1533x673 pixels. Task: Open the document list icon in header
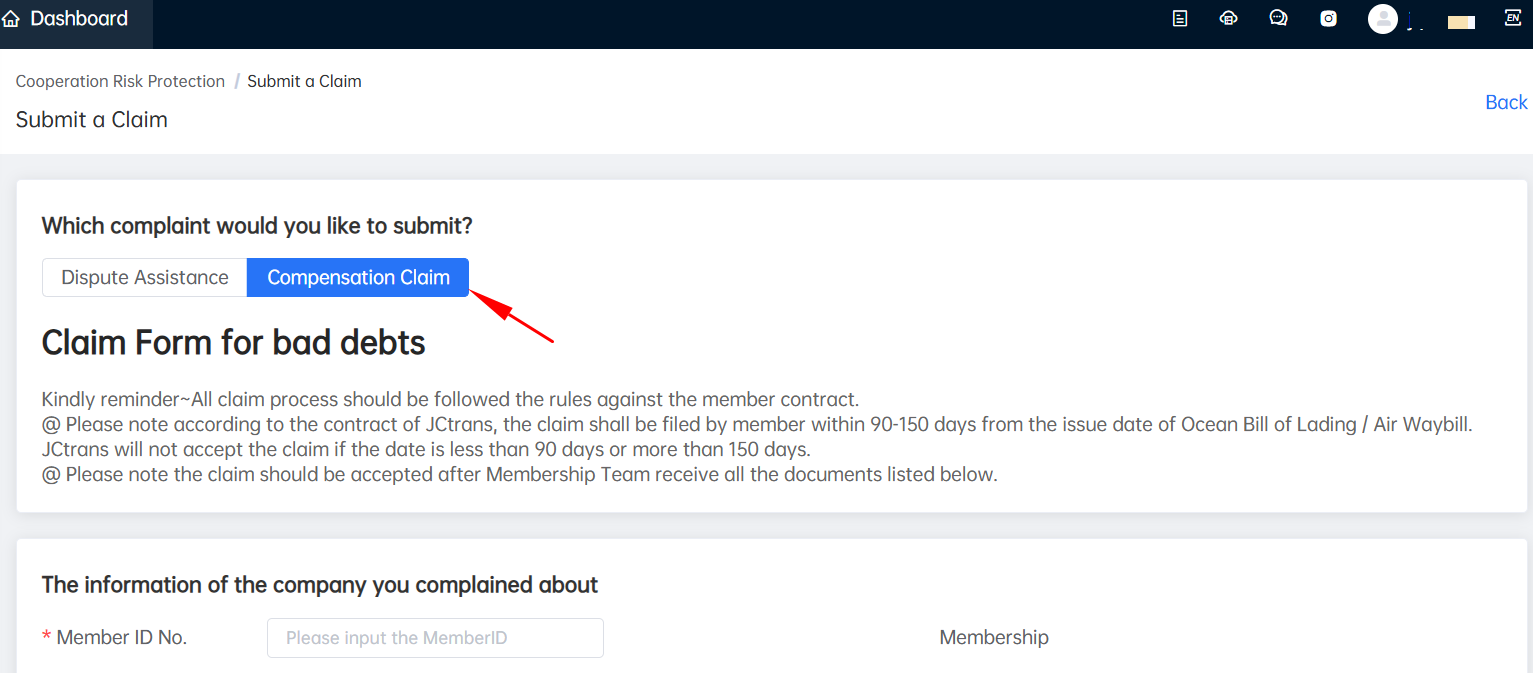pyautogui.click(x=1180, y=18)
